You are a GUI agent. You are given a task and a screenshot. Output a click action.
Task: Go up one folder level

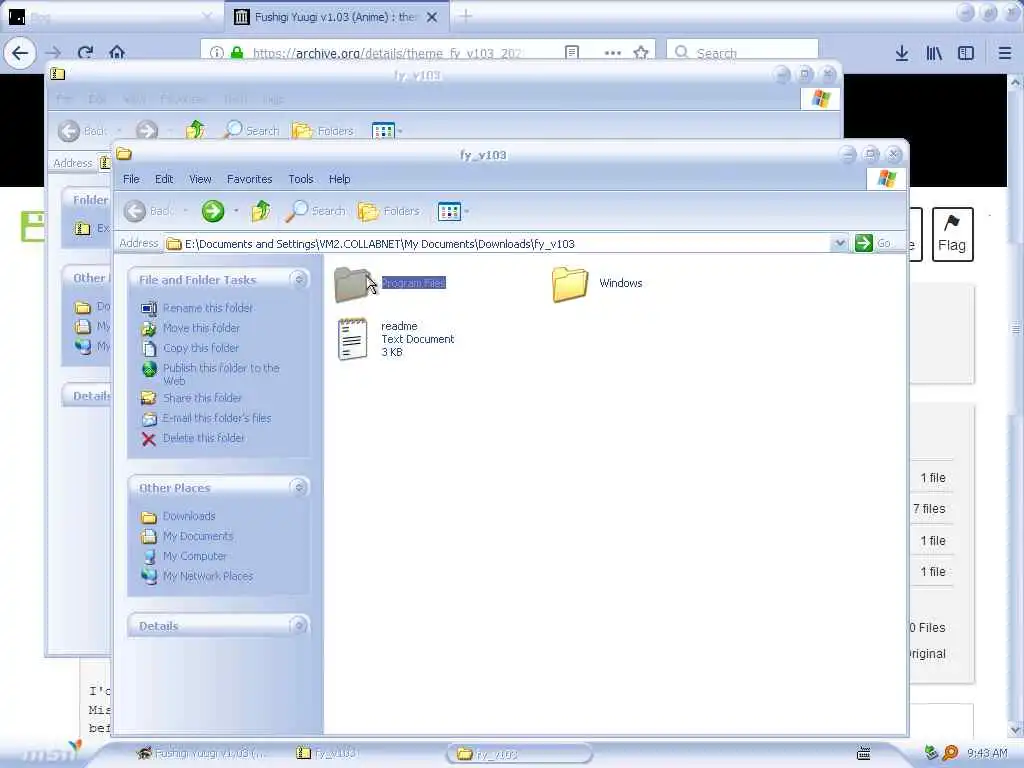261,211
